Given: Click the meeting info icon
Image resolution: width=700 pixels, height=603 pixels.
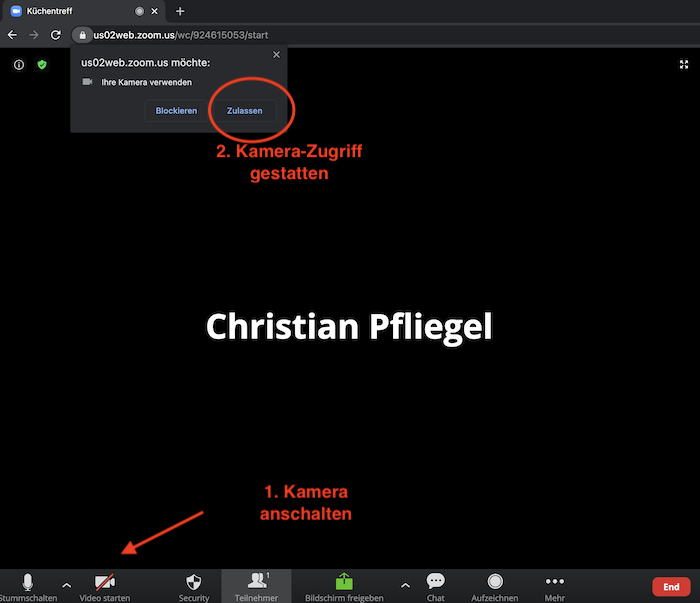Looking at the screenshot, I should coord(19,65).
